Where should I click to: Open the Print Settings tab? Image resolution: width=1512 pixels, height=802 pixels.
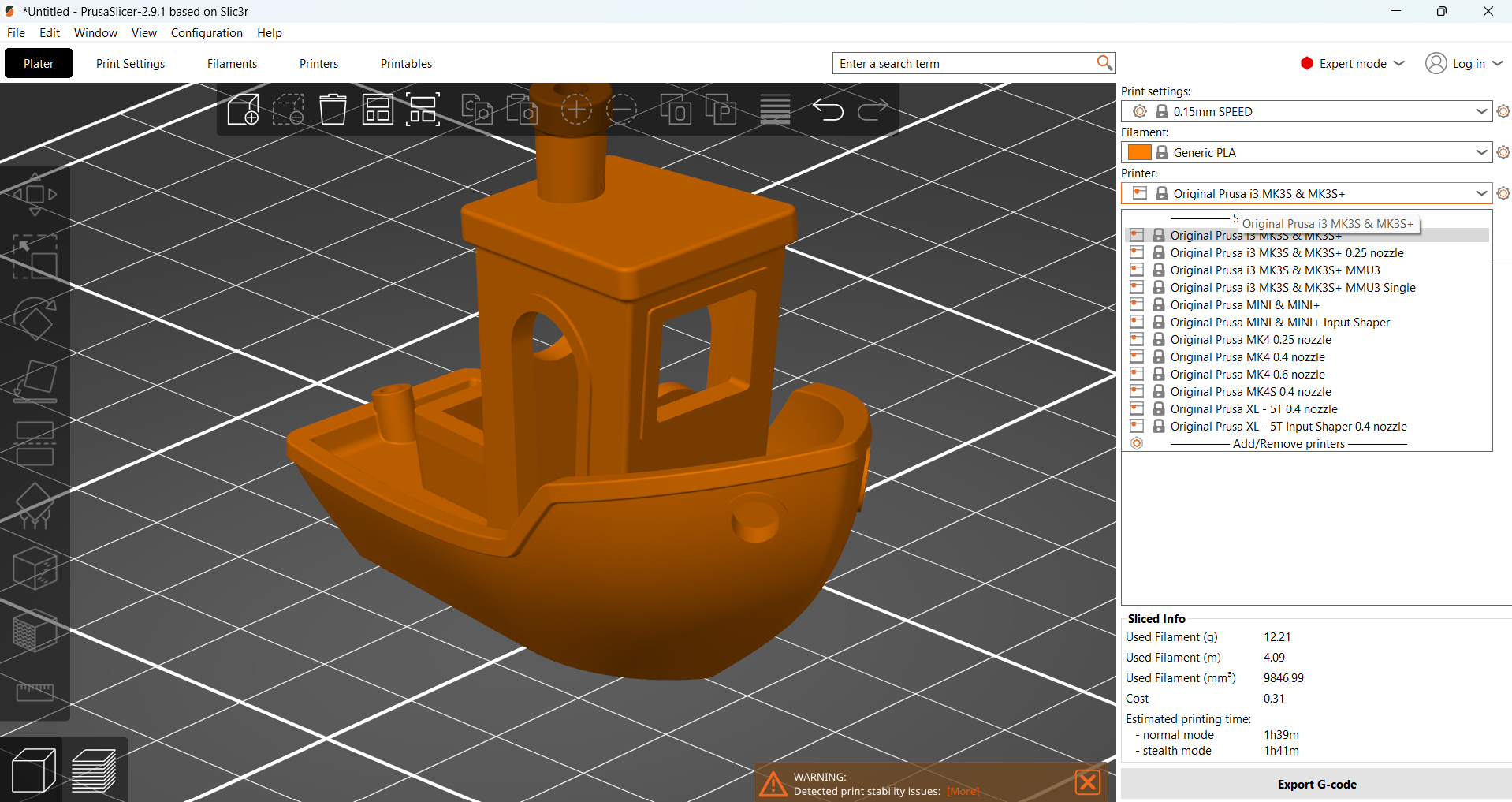[131, 64]
